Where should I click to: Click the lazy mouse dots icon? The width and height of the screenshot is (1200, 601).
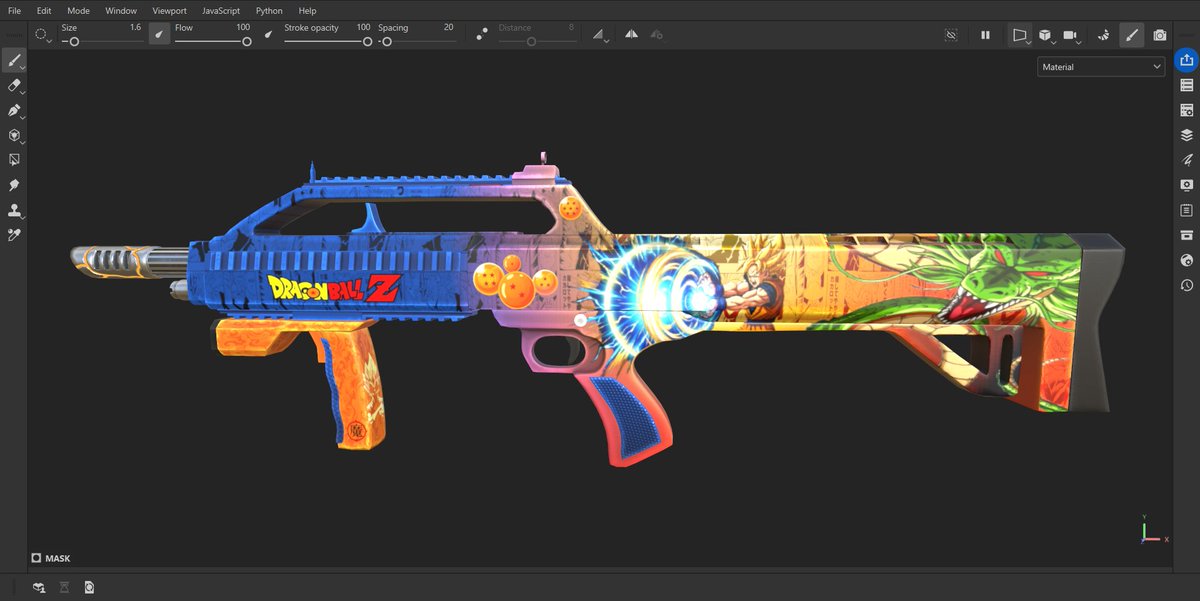482,34
